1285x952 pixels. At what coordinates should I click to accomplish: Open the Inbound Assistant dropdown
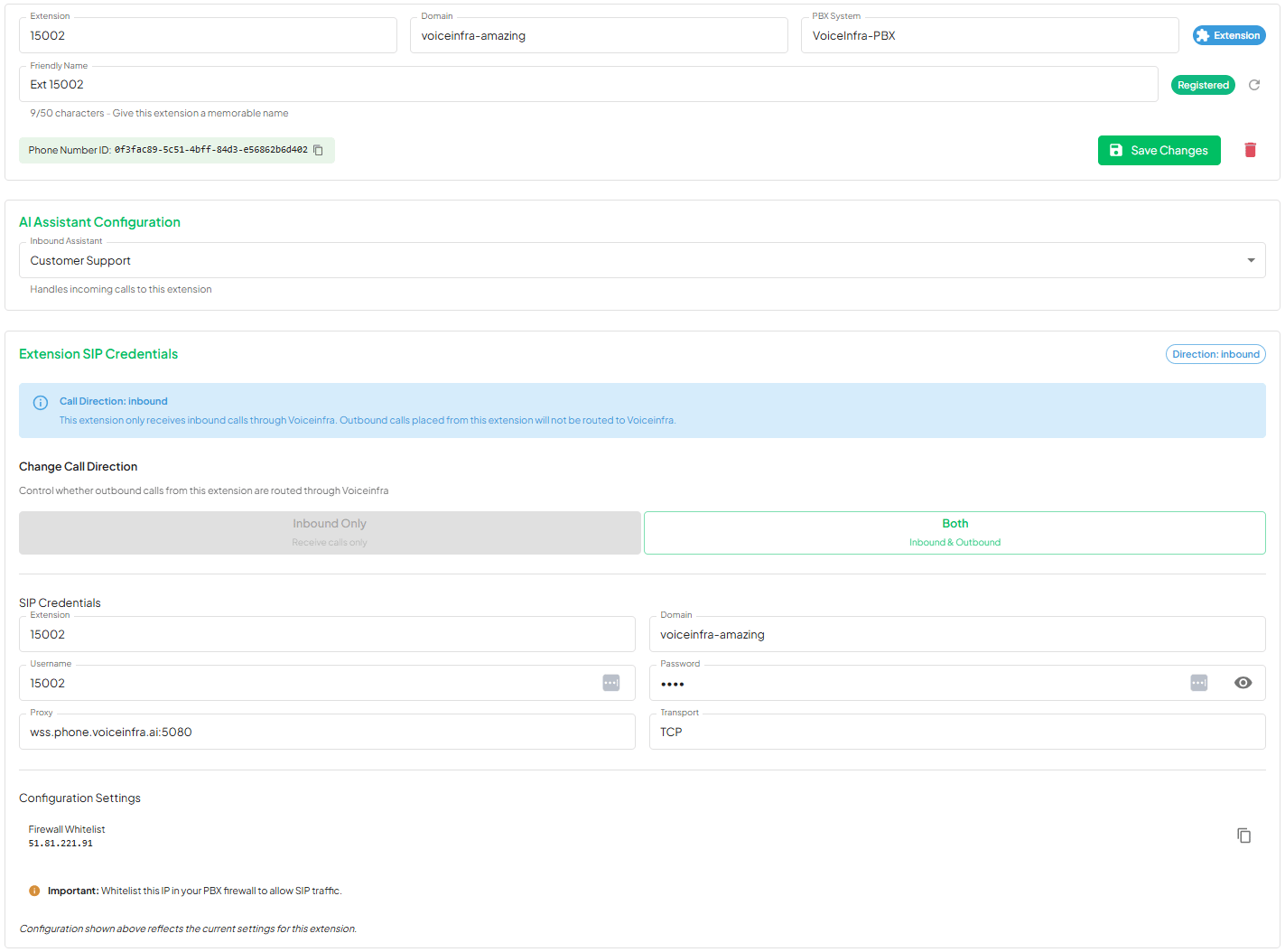tap(642, 260)
